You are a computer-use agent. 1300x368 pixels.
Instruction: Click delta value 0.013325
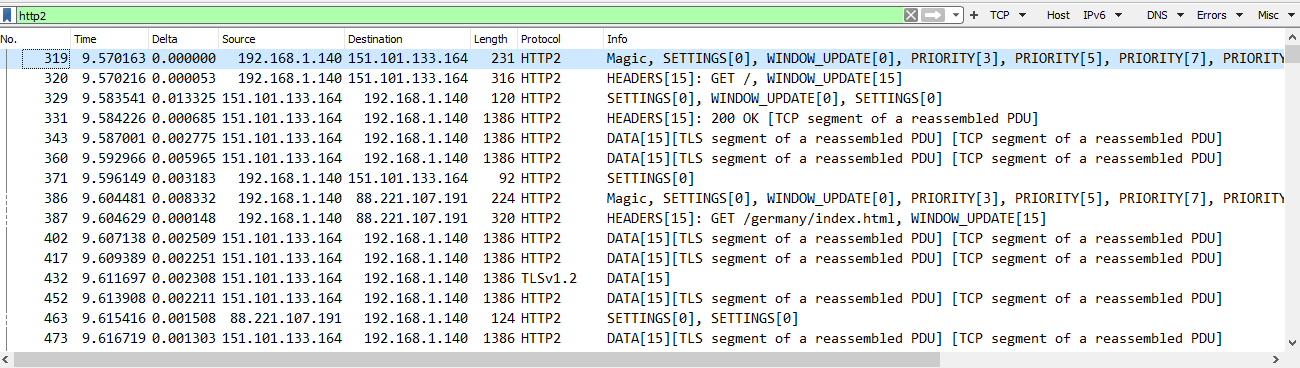pos(183,98)
